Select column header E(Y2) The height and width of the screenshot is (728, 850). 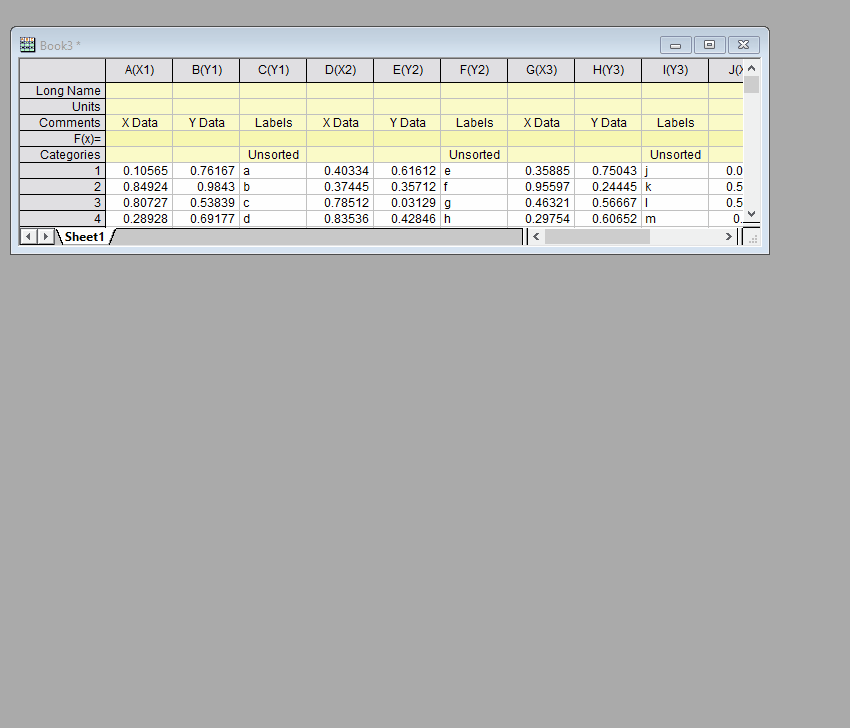tap(407, 70)
